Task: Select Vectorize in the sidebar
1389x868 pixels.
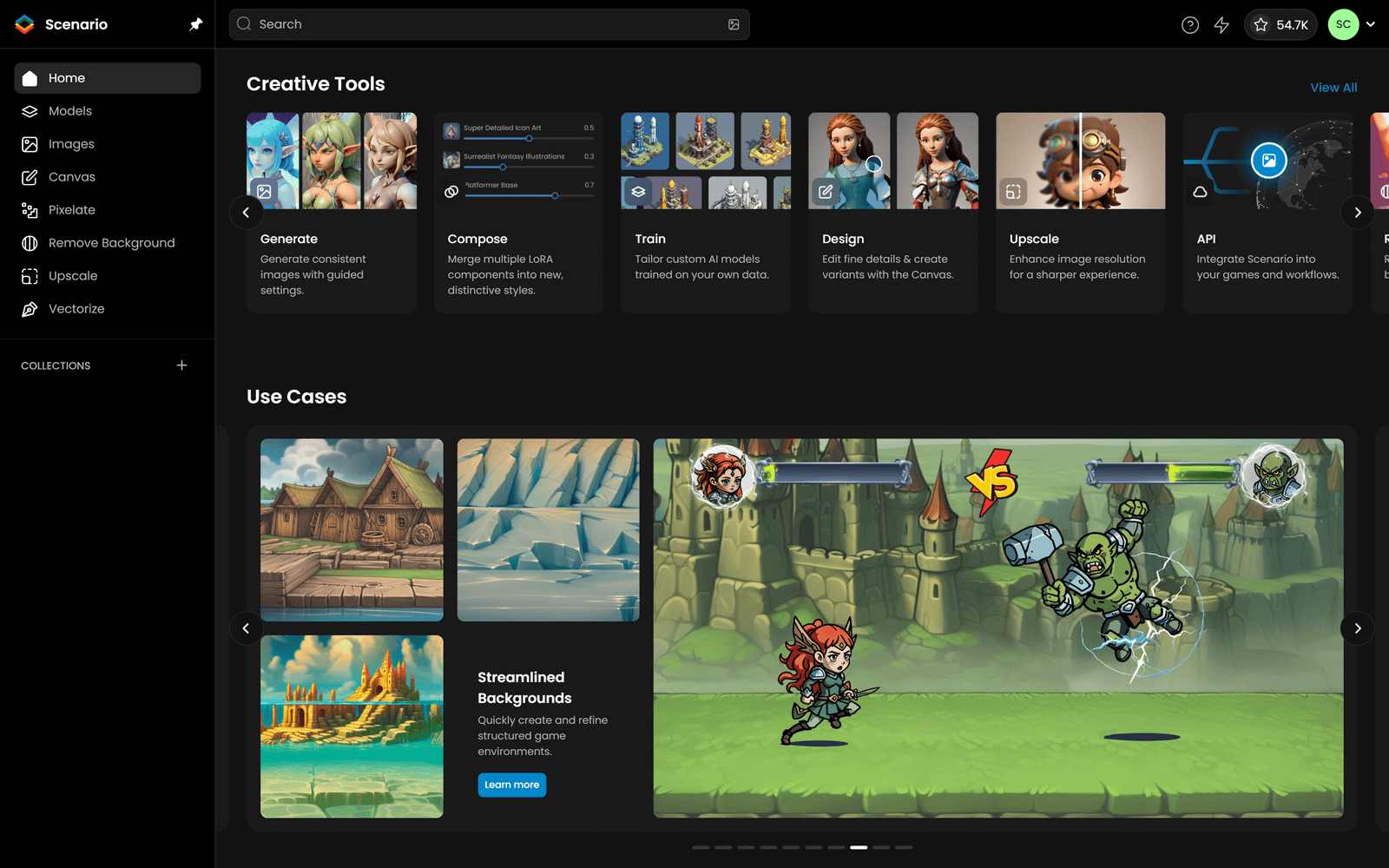Action: [76, 309]
